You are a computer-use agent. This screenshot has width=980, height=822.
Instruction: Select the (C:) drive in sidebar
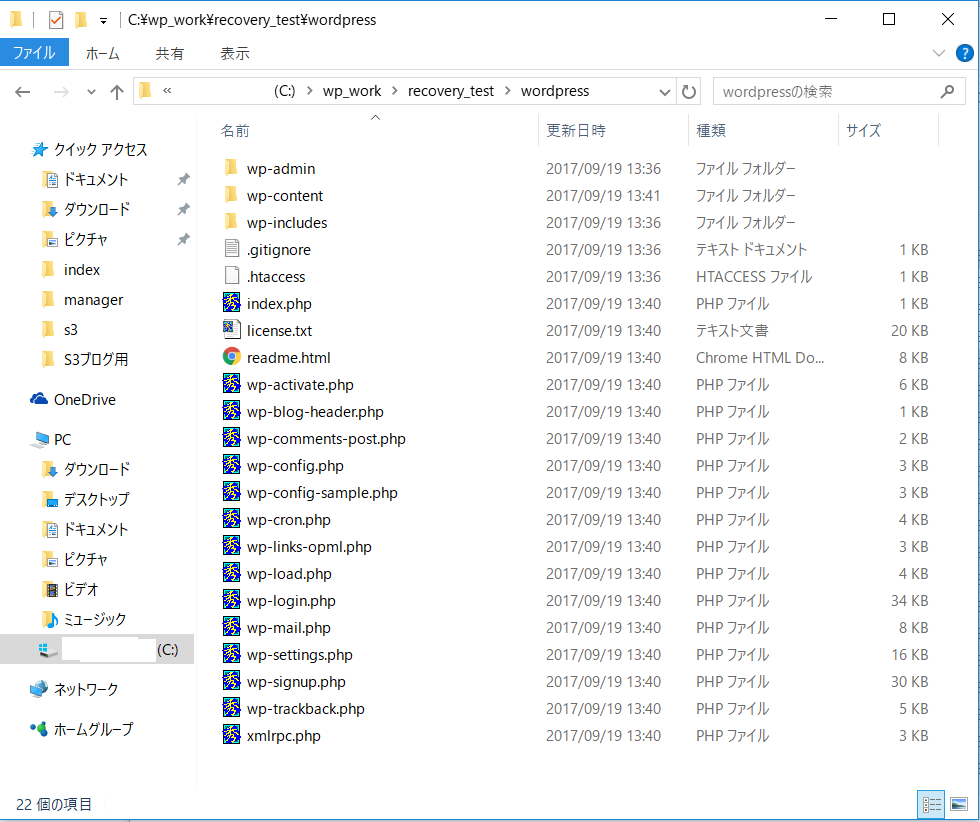coord(97,649)
